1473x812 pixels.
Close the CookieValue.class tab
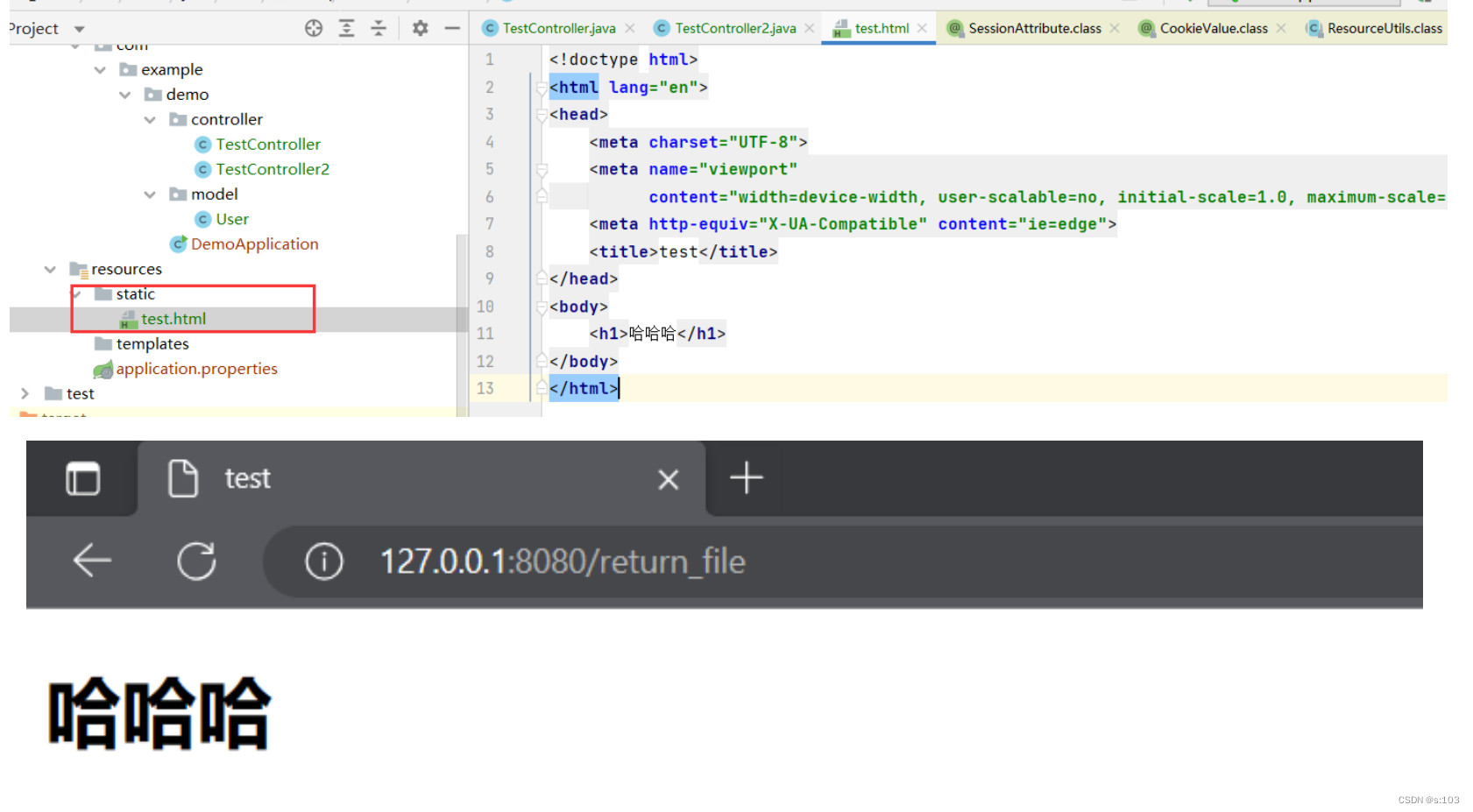tap(1281, 28)
